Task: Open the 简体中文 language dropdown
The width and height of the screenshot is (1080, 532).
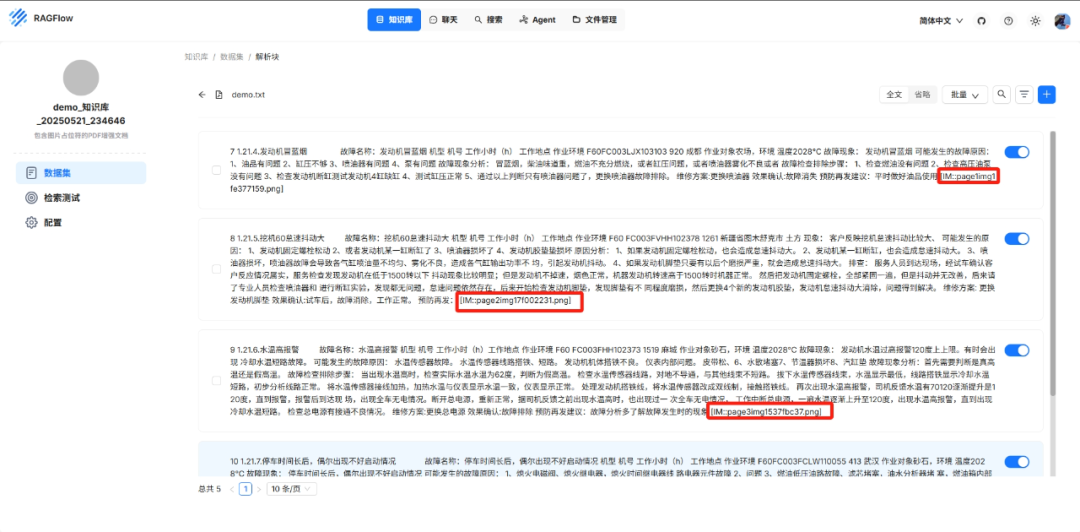Action: point(941,21)
